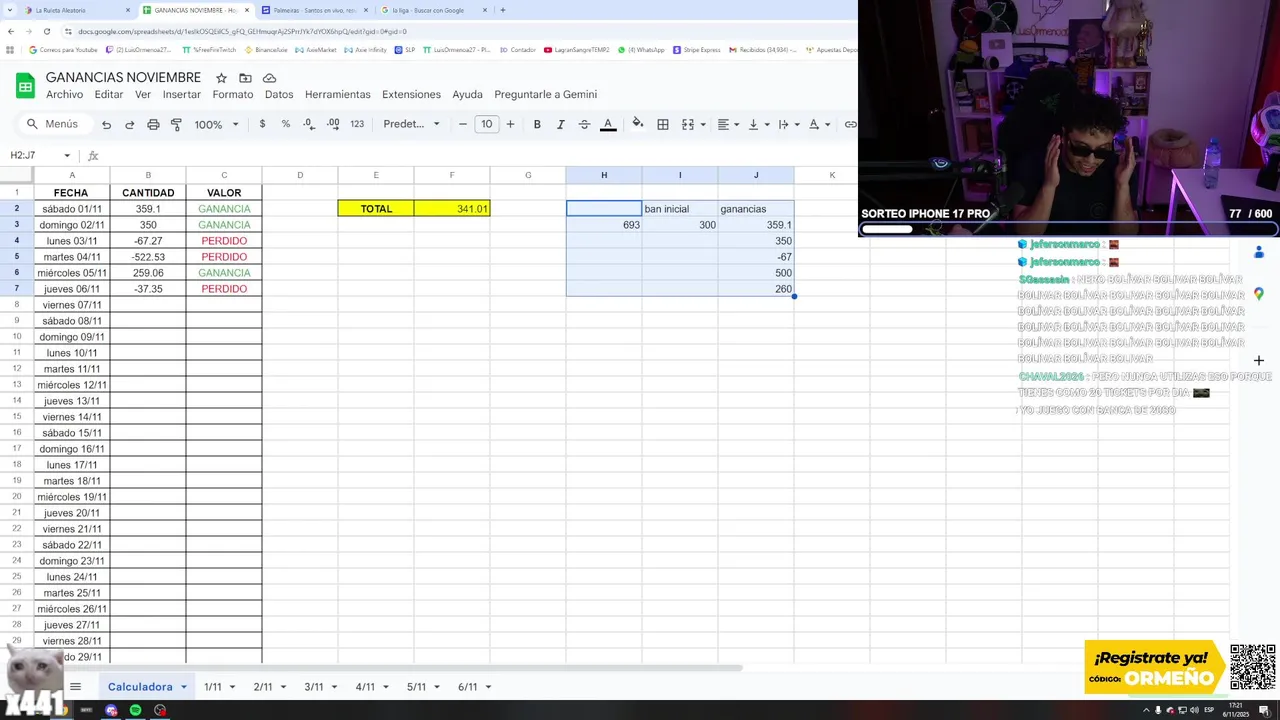Click the Name Box showing H2:J7

[34, 155]
